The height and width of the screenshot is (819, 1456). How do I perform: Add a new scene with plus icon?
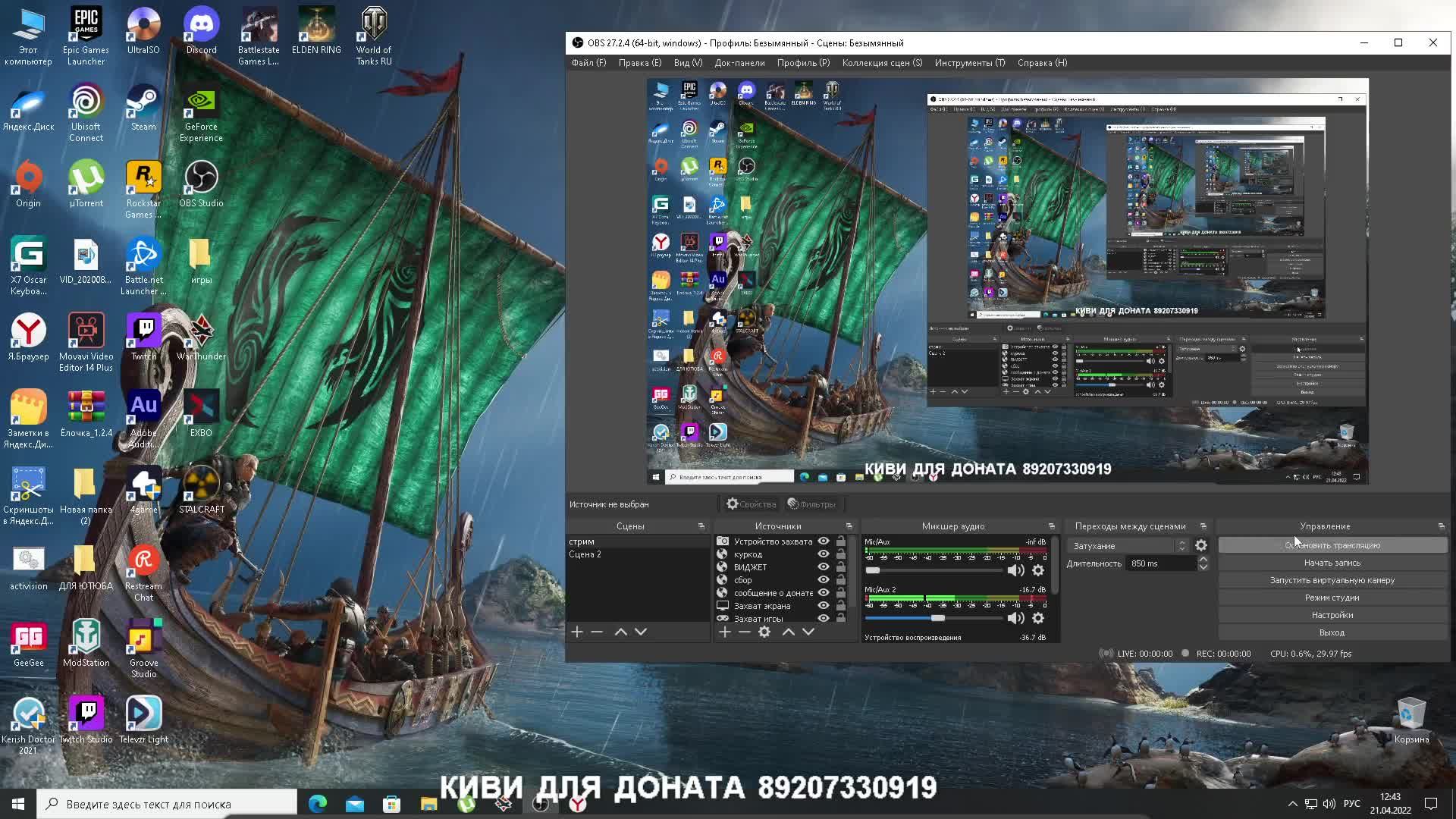point(577,632)
